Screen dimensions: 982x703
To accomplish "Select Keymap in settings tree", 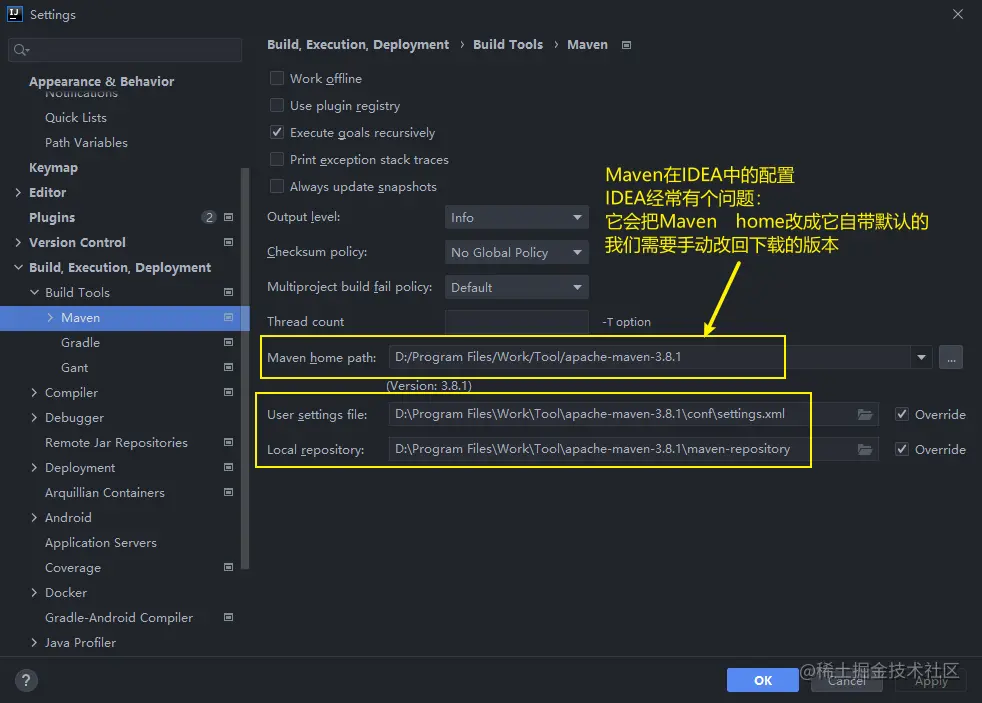I will click(x=53, y=168).
